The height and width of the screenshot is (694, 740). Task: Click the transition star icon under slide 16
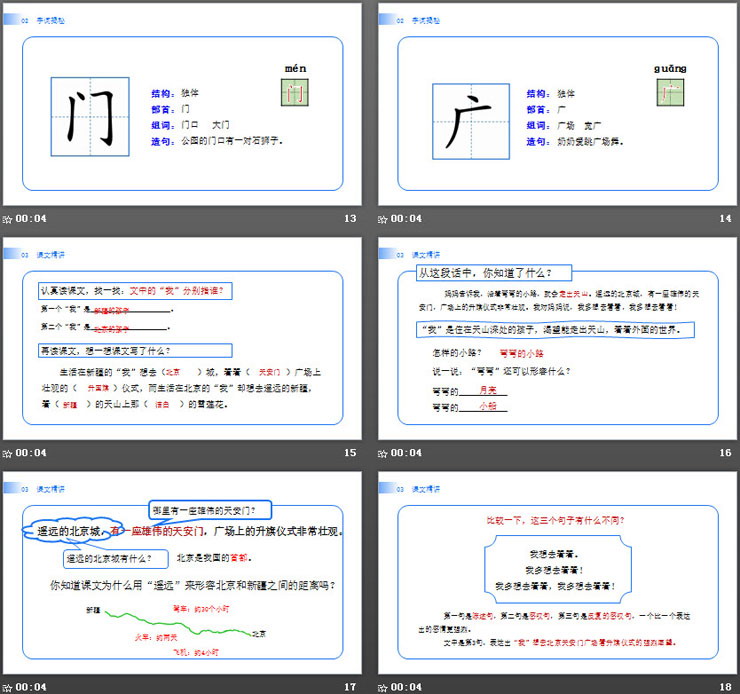[384, 453]
